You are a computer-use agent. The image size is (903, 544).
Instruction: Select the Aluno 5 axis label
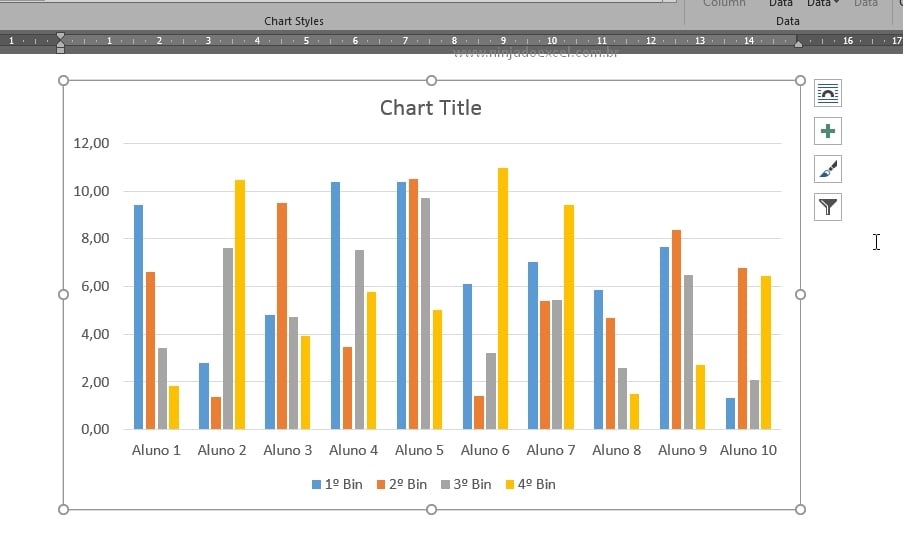click(419, 450)
